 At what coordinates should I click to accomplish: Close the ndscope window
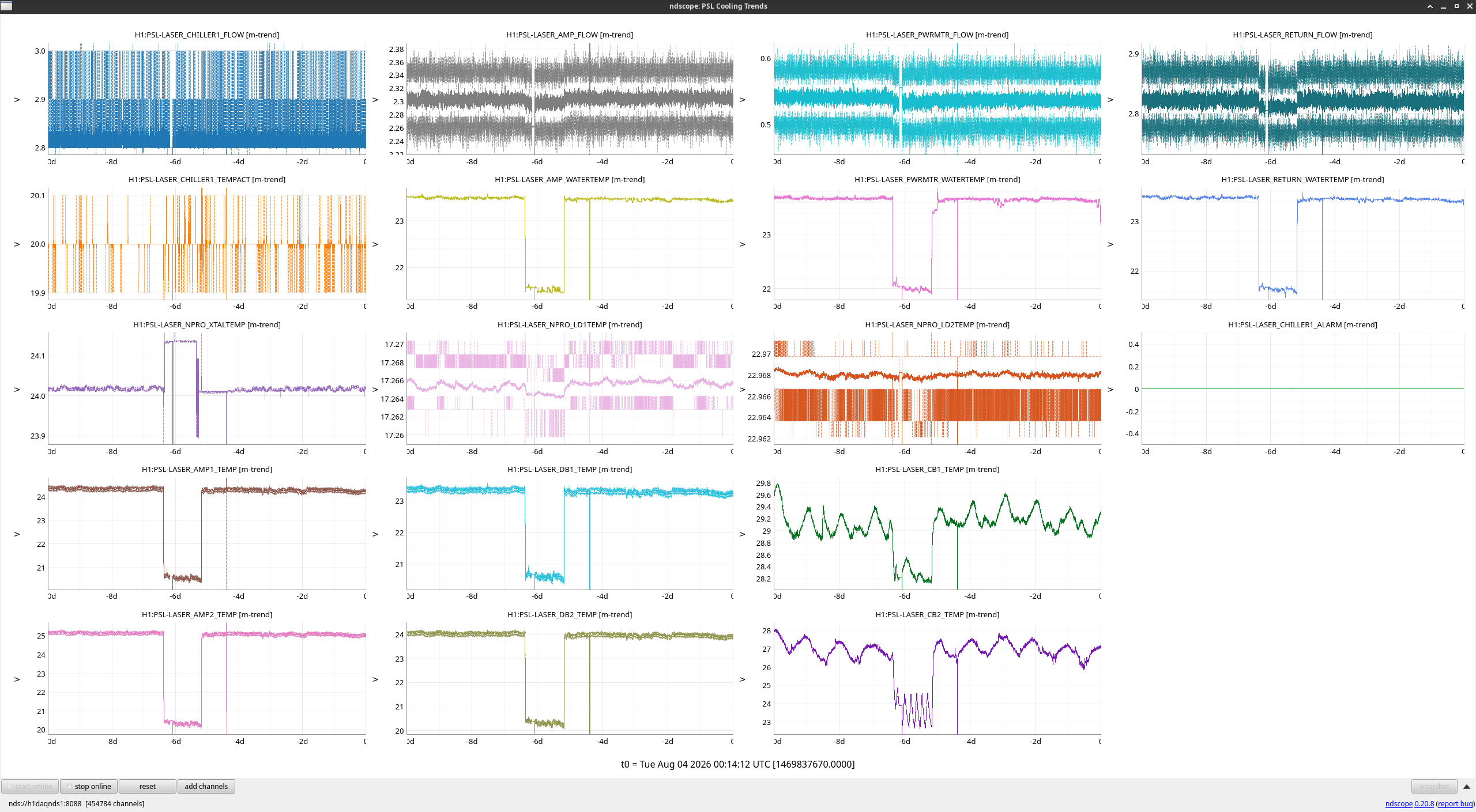coord(1470,6)
